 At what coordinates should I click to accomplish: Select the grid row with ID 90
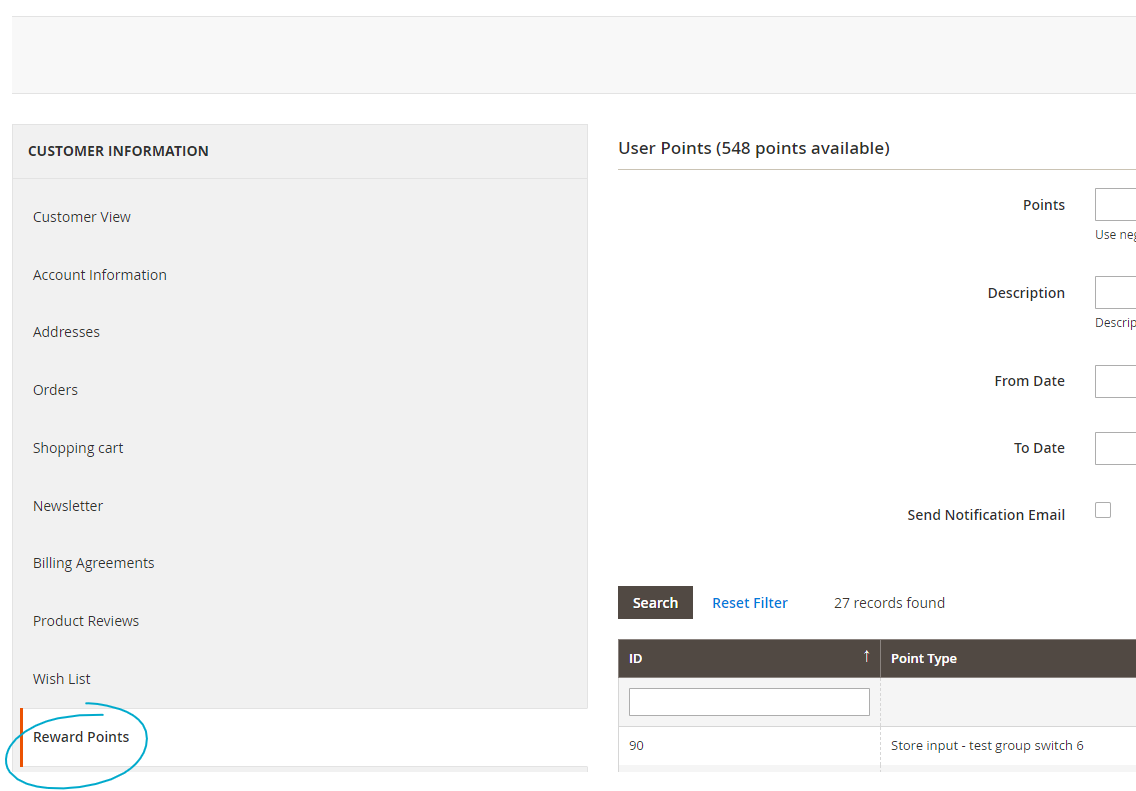tap(749, 745)
